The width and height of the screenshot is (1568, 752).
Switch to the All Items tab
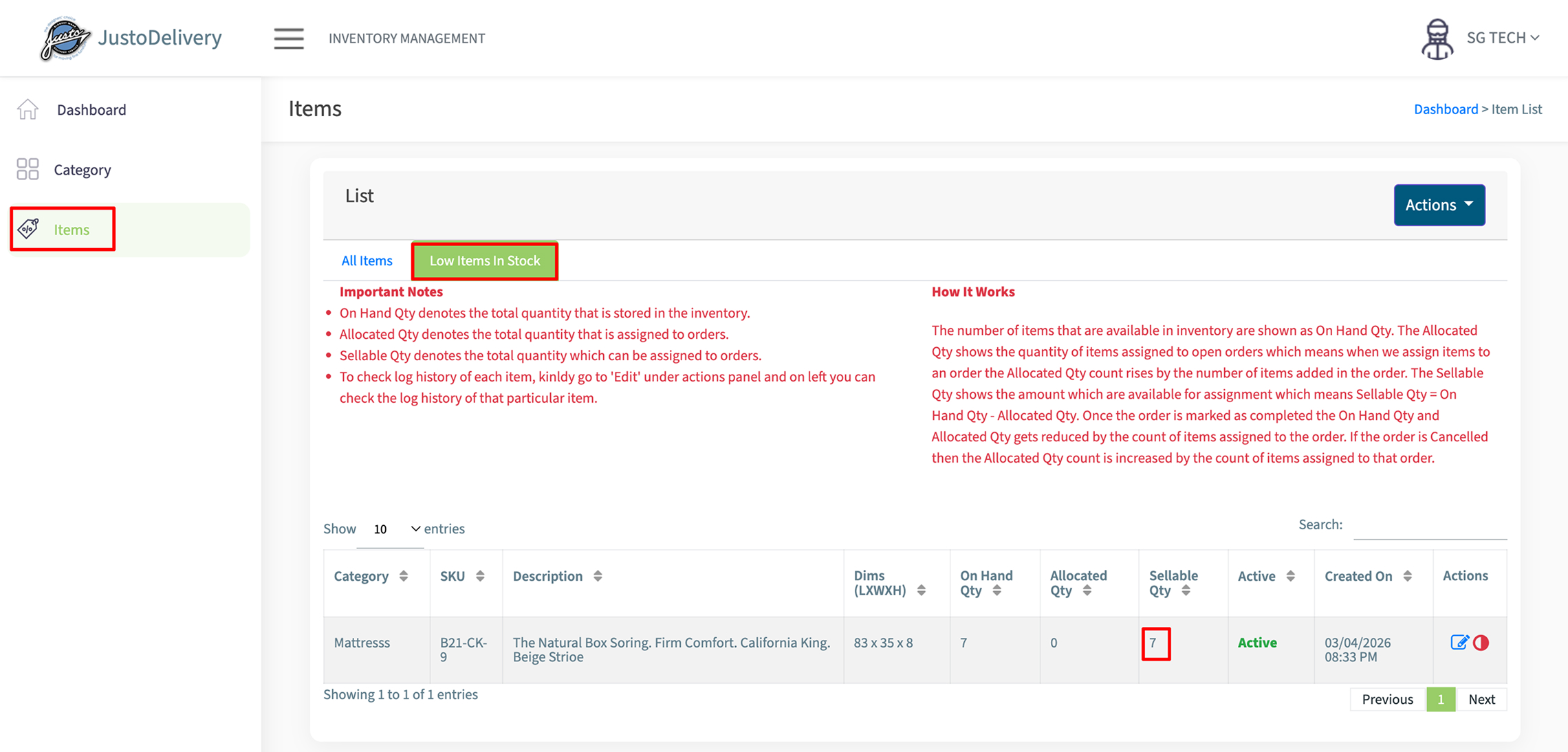[x=367, y=261]
